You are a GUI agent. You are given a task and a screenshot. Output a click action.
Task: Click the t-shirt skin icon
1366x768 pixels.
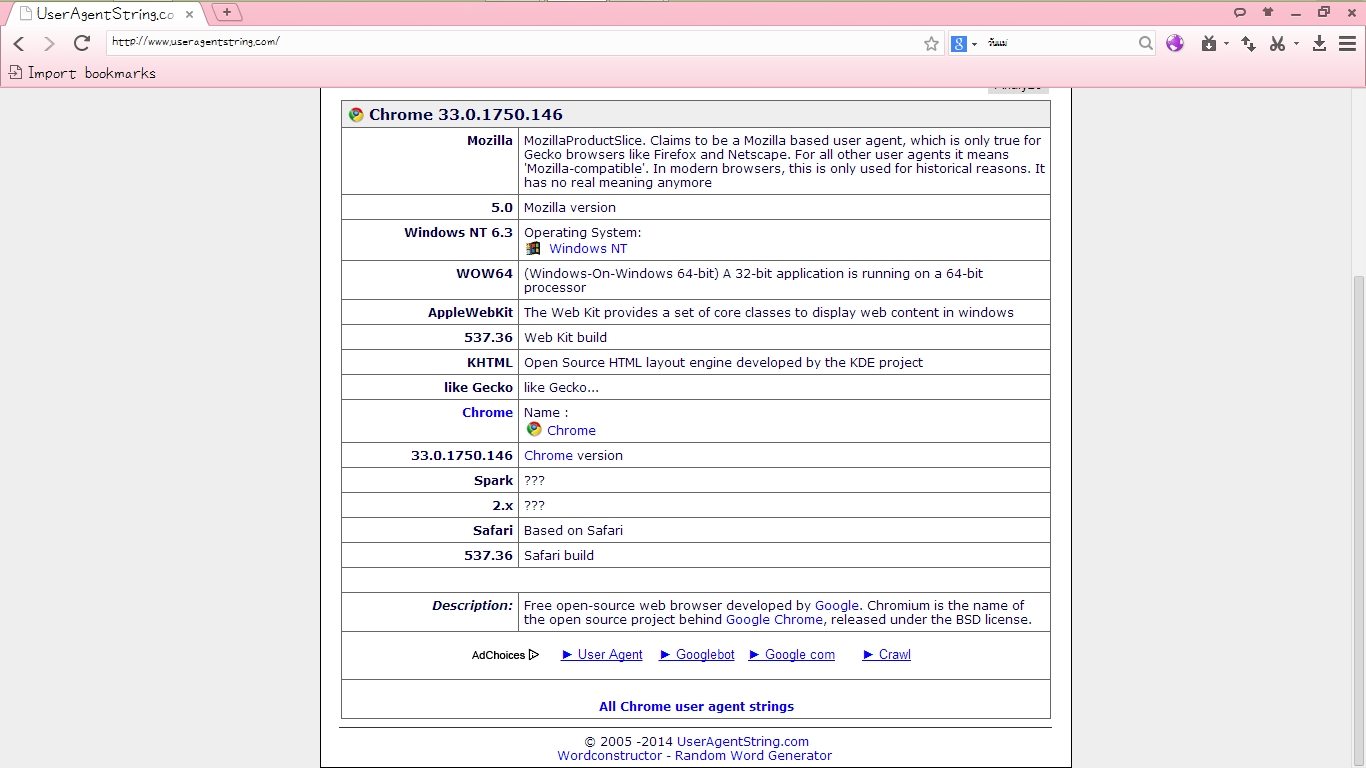[x=1268, y=12]
